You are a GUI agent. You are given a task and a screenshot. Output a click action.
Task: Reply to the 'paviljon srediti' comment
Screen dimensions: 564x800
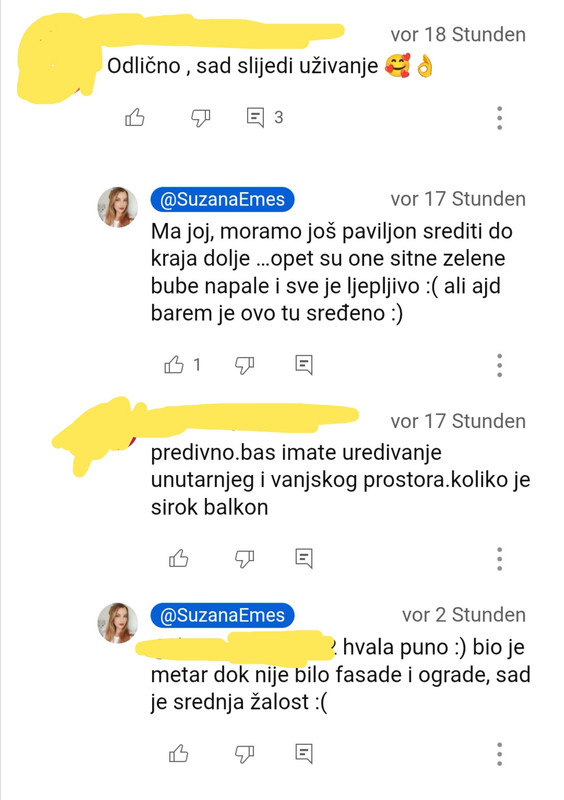304,365
